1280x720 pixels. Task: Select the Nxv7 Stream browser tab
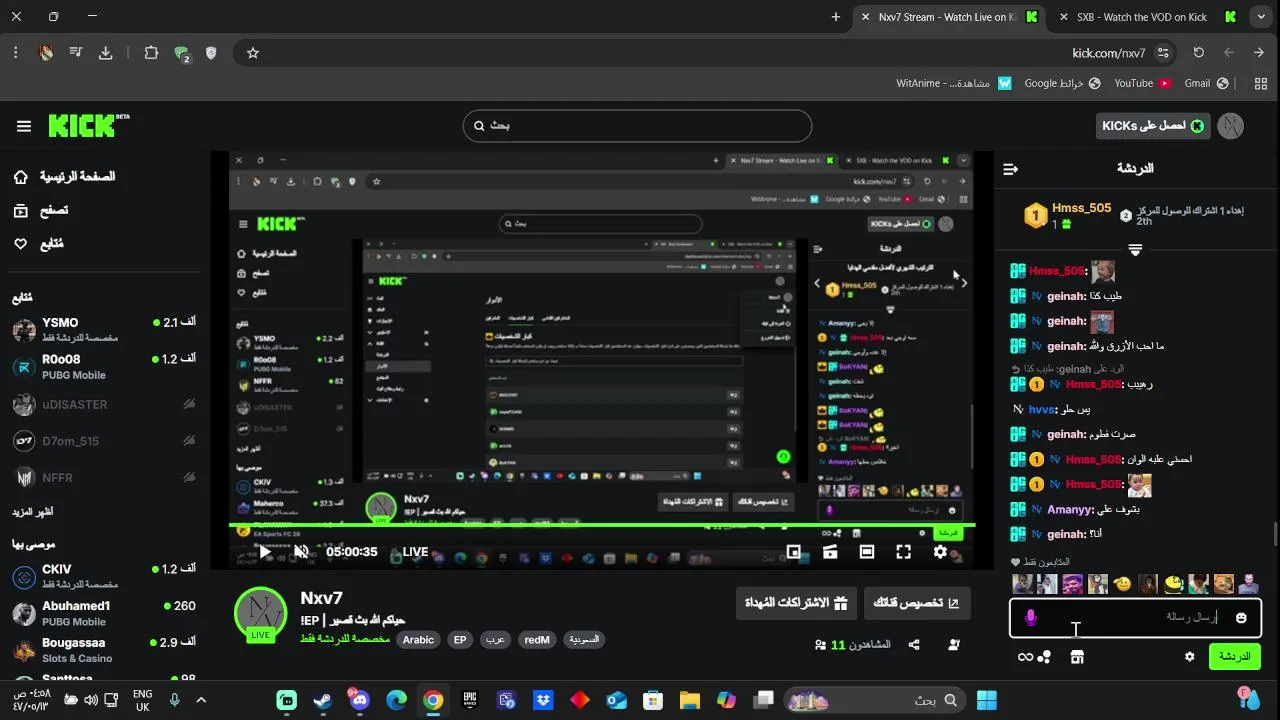tap(948, 17)
